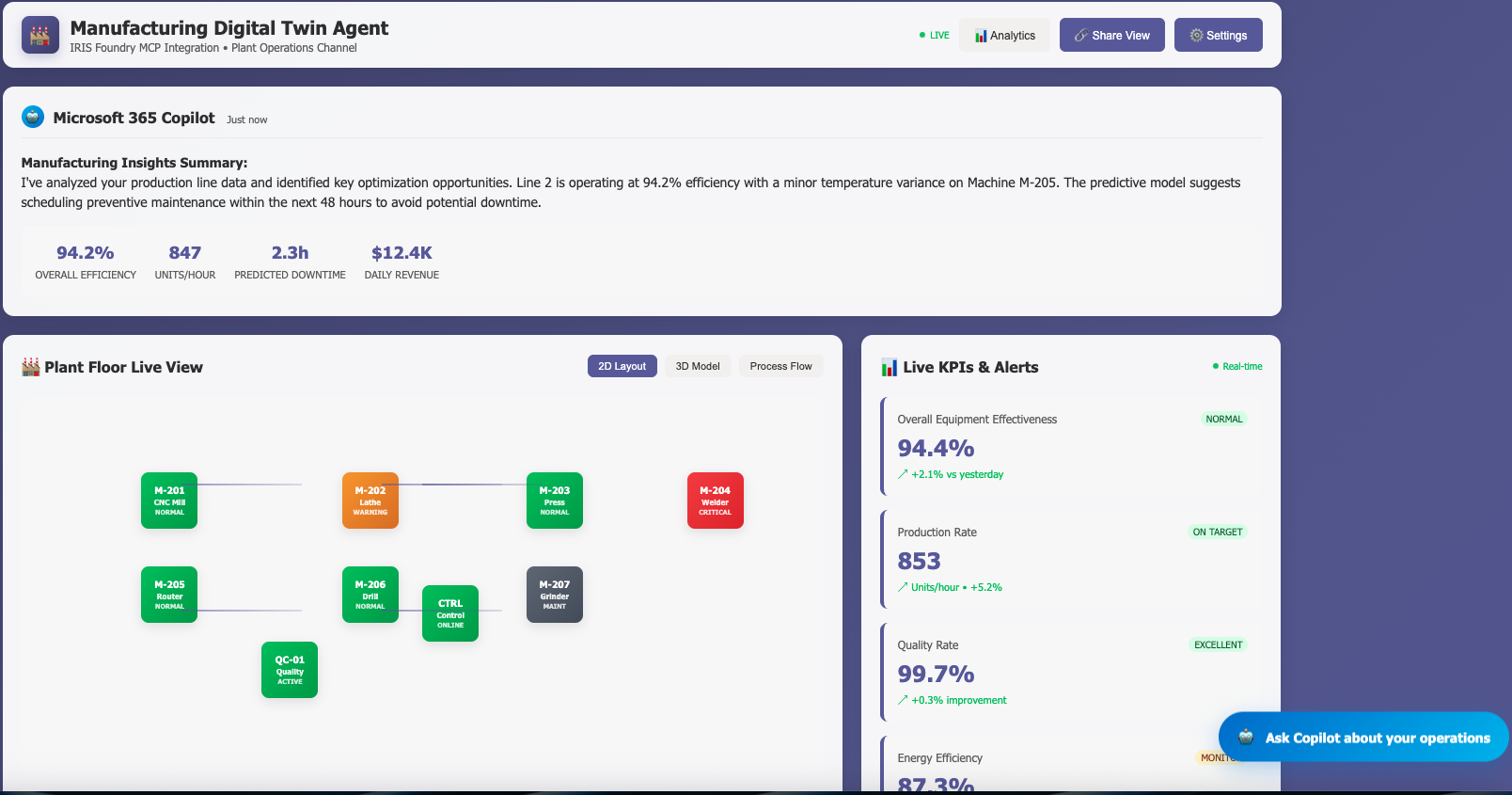Select the M-202 Lathe warning node

[370, 501]
